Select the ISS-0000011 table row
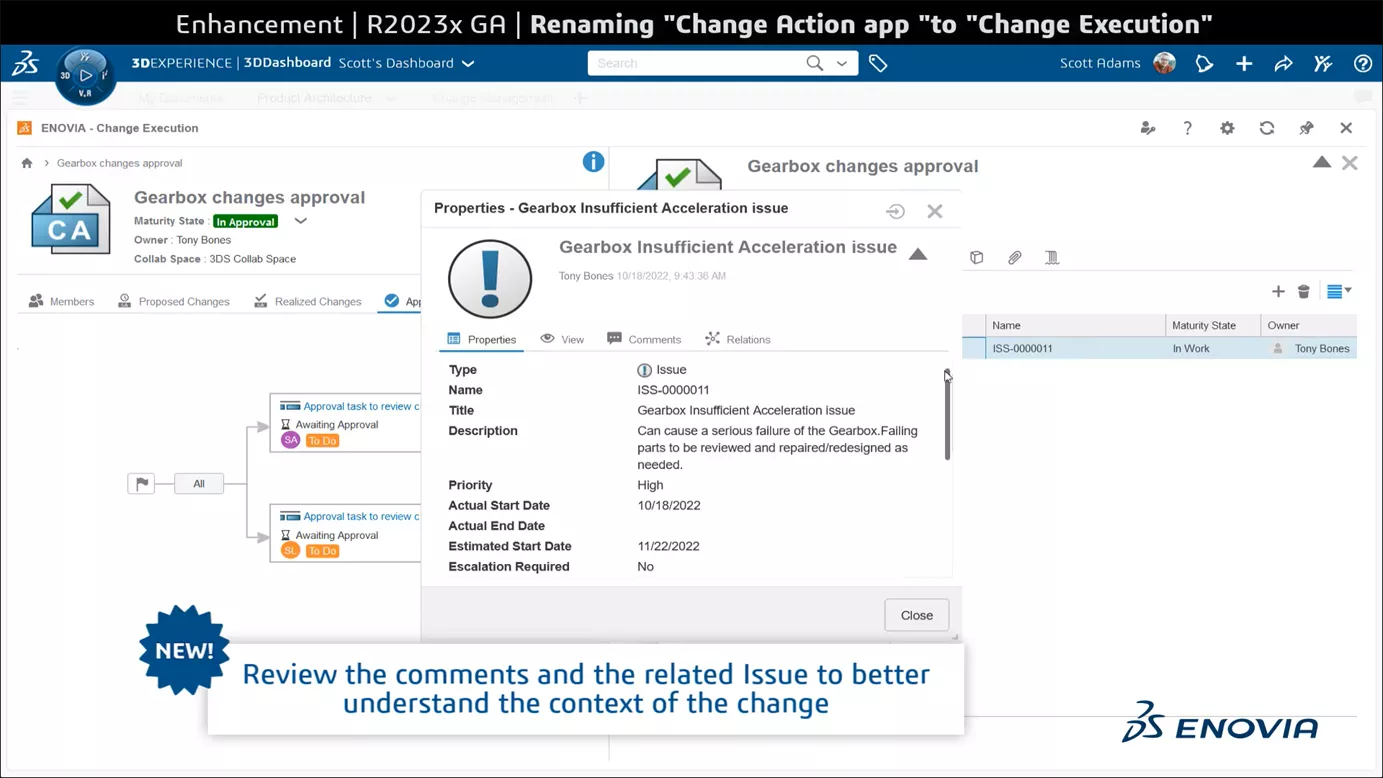This screenshot has width=1383, height=778. [1159, 348]
